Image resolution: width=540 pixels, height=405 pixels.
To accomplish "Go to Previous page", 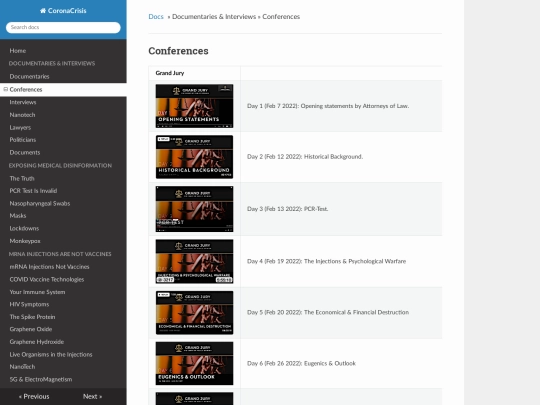I will click(34, 396).
